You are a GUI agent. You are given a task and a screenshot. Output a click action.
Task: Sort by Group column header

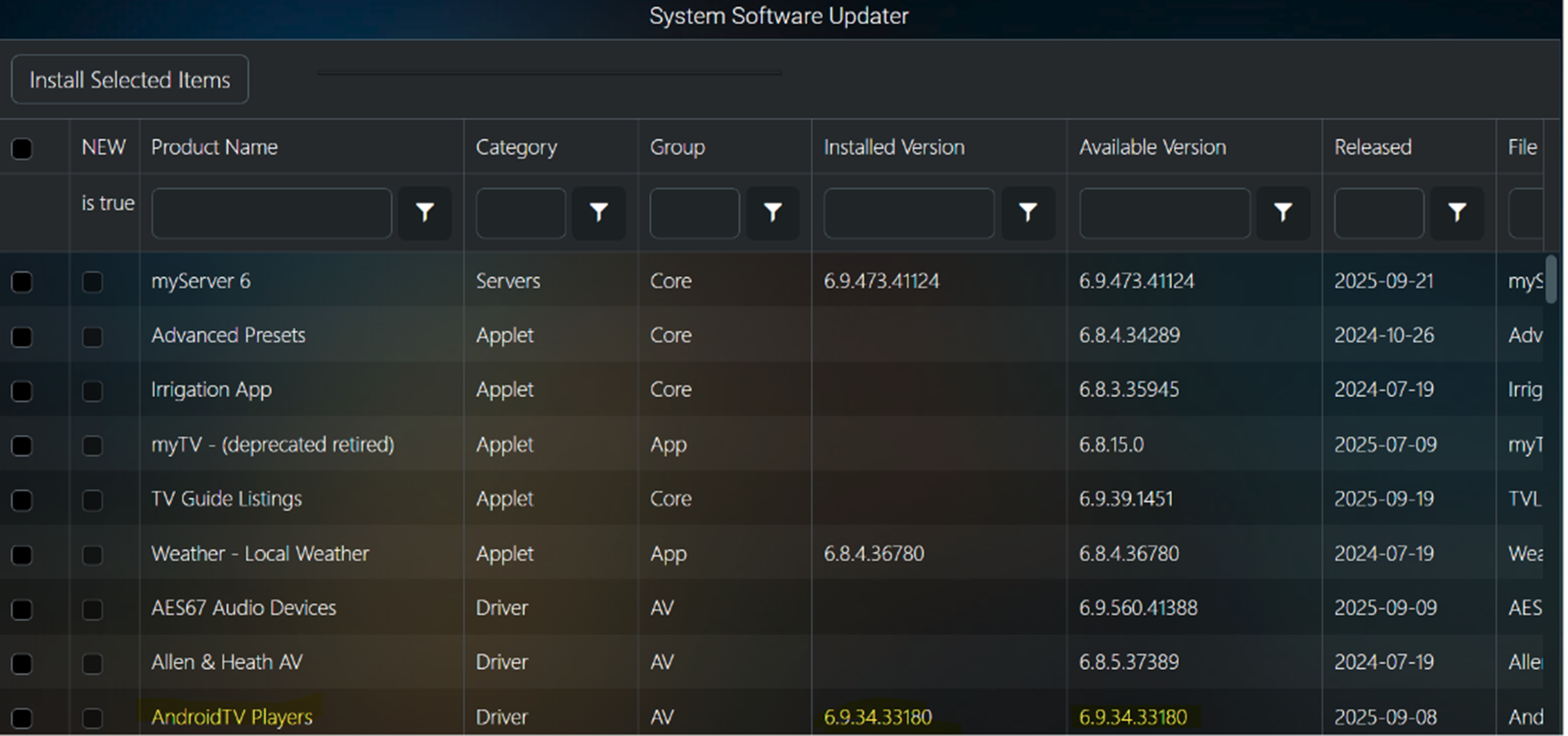678,147
